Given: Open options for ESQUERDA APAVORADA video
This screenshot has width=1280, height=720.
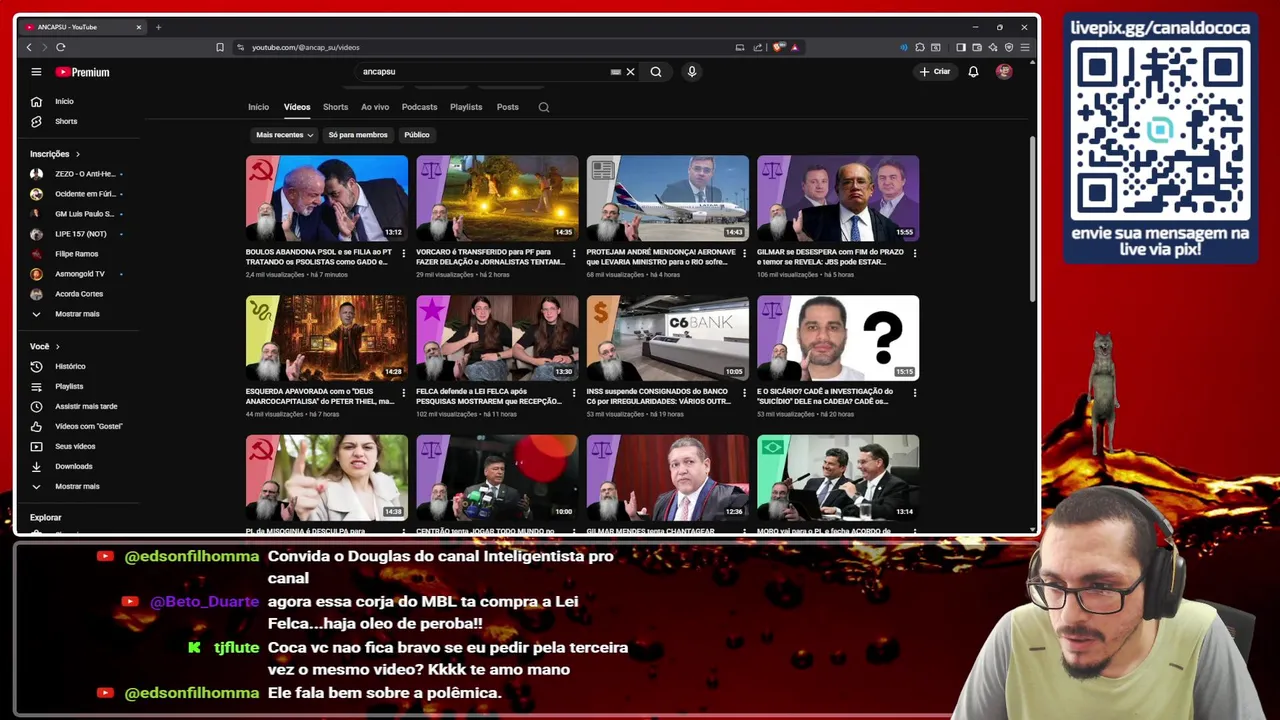Looking at the screenshot, I should (404, 394).
